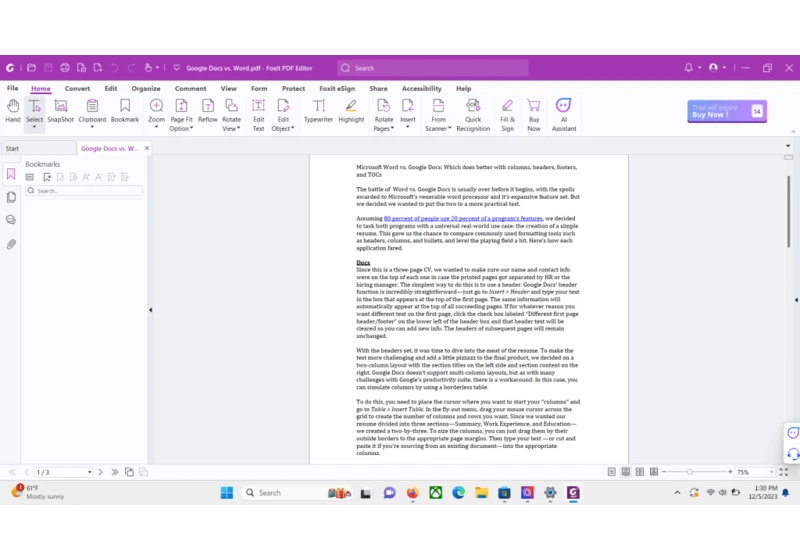Select the Hand tool
Image resolution: width=800 pixels, height=560 pixels.
[x=13, y=111]
